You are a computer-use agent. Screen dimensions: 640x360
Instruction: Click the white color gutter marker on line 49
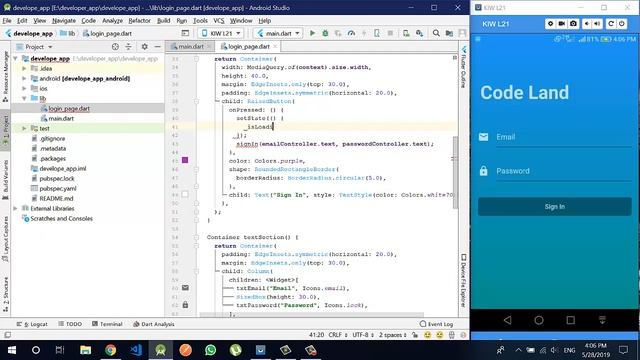coord(185,194)
